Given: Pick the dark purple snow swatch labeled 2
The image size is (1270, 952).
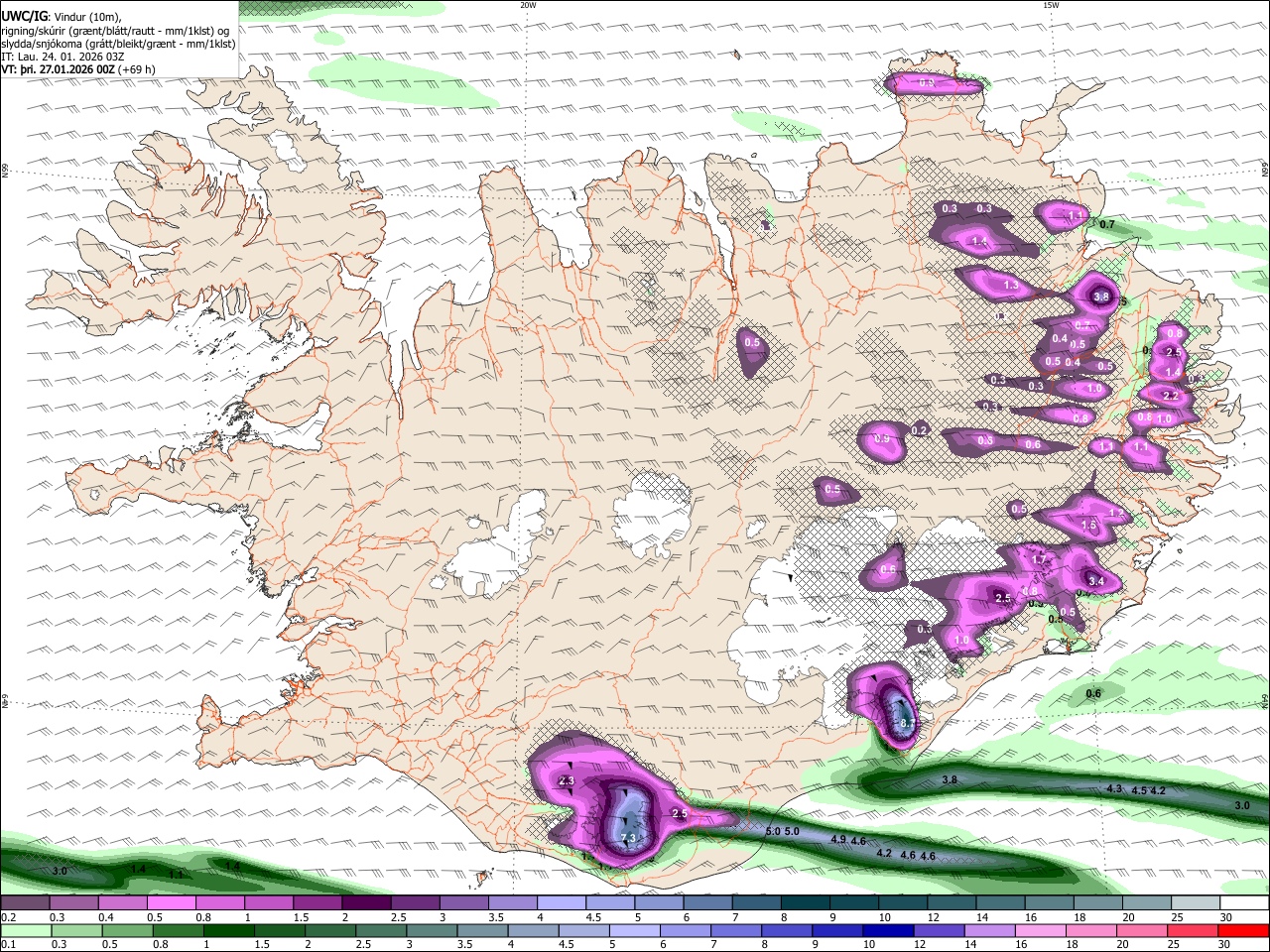Looking at the screenshot, I should (x=365, y=903).
